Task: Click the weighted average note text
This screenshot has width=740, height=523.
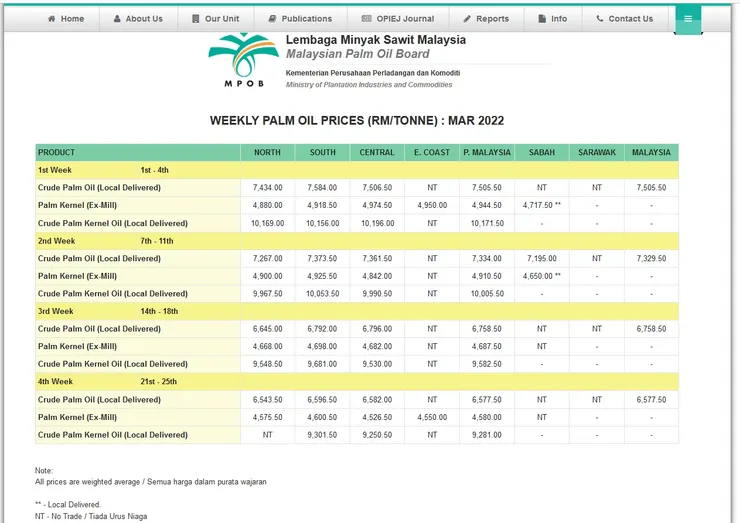Action: pyautogui.click(x=151, y=482)
